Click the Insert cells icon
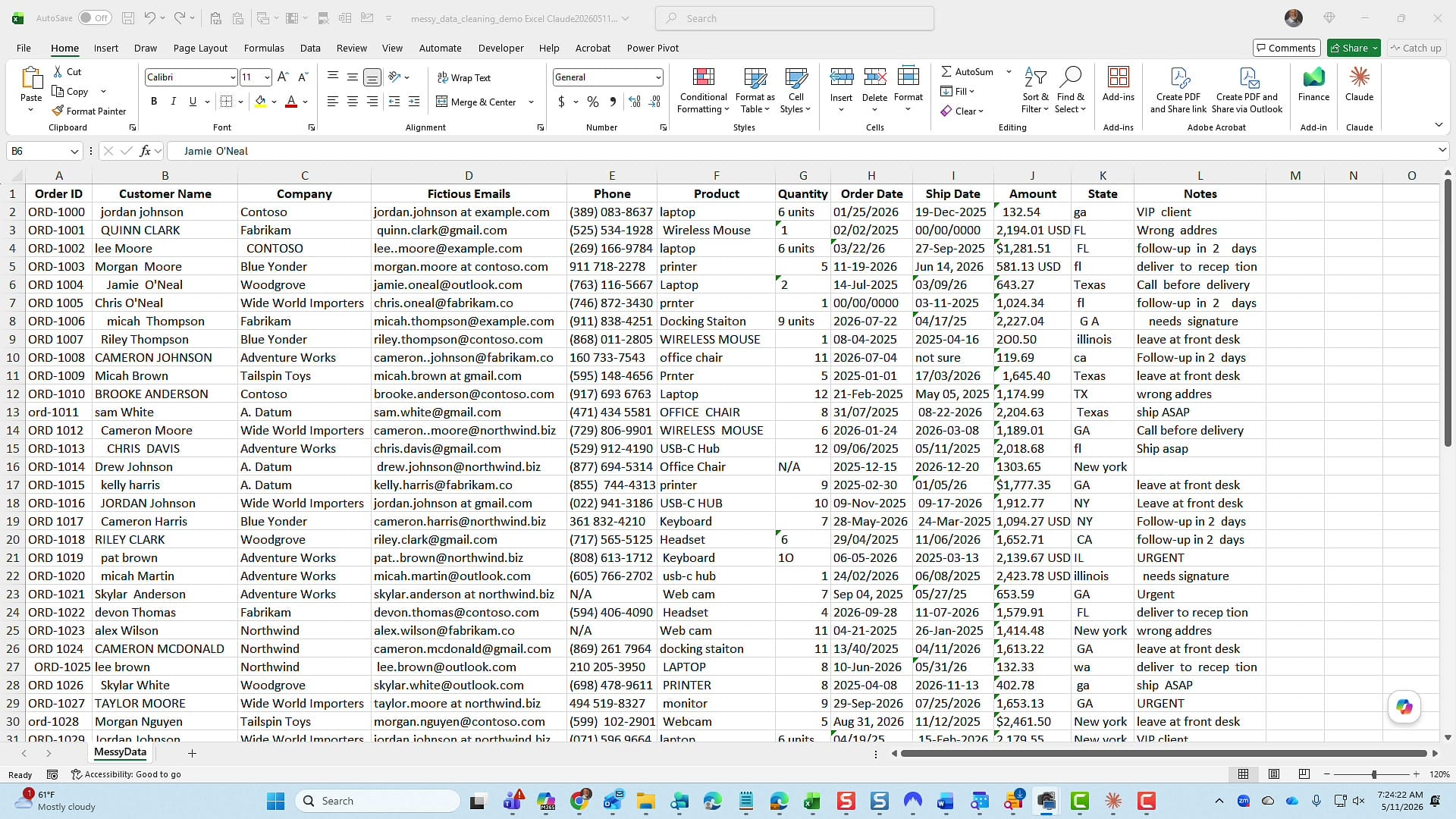The image size is (1456, 819). pyautogui.click(x=841, y=77)
